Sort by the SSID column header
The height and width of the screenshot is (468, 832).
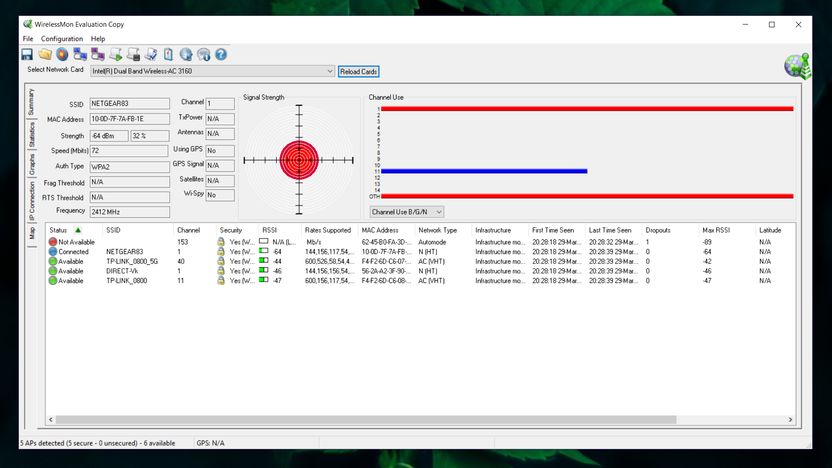[113, 230]
